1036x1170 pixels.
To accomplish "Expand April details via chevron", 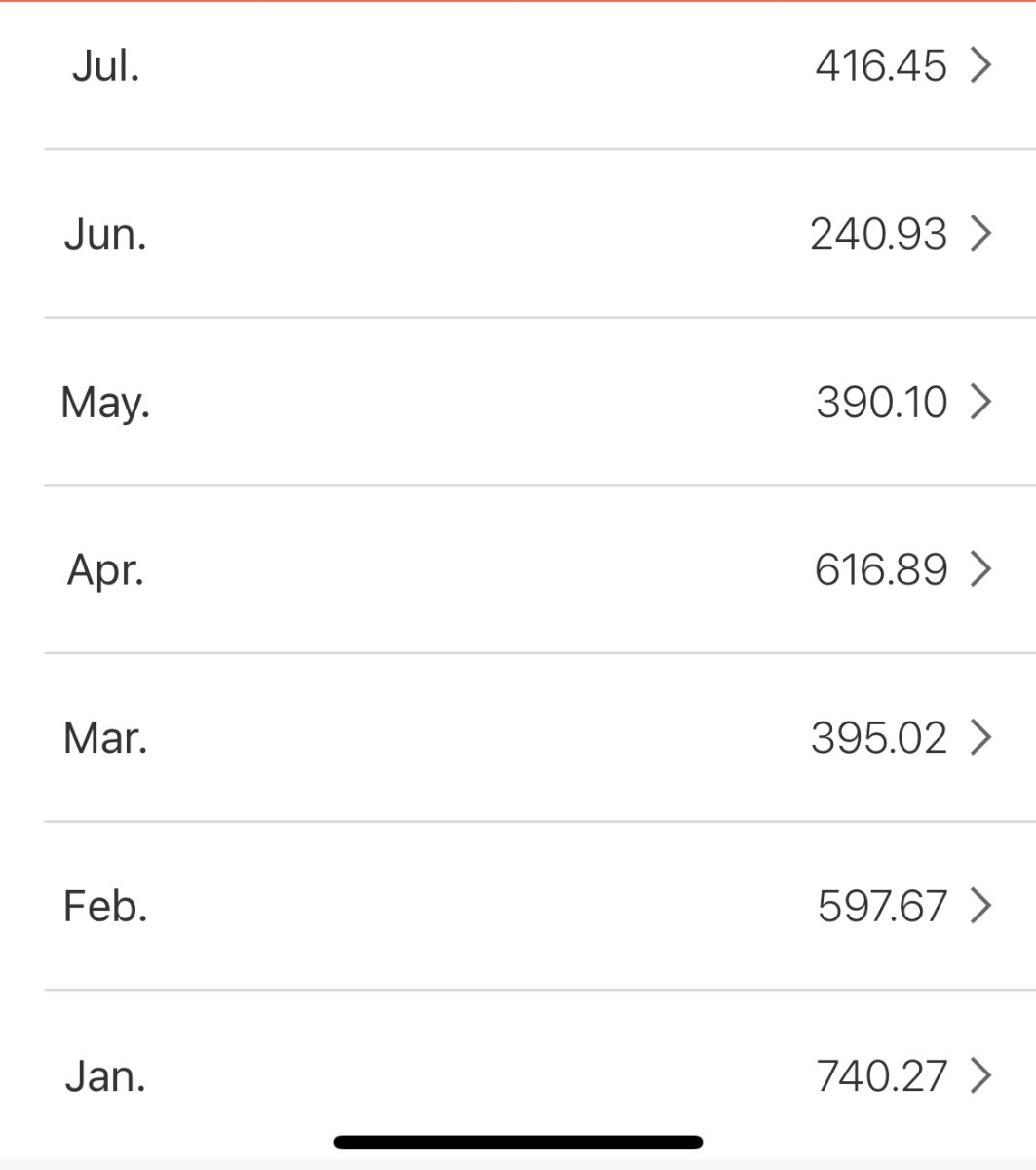I will 981,568.
